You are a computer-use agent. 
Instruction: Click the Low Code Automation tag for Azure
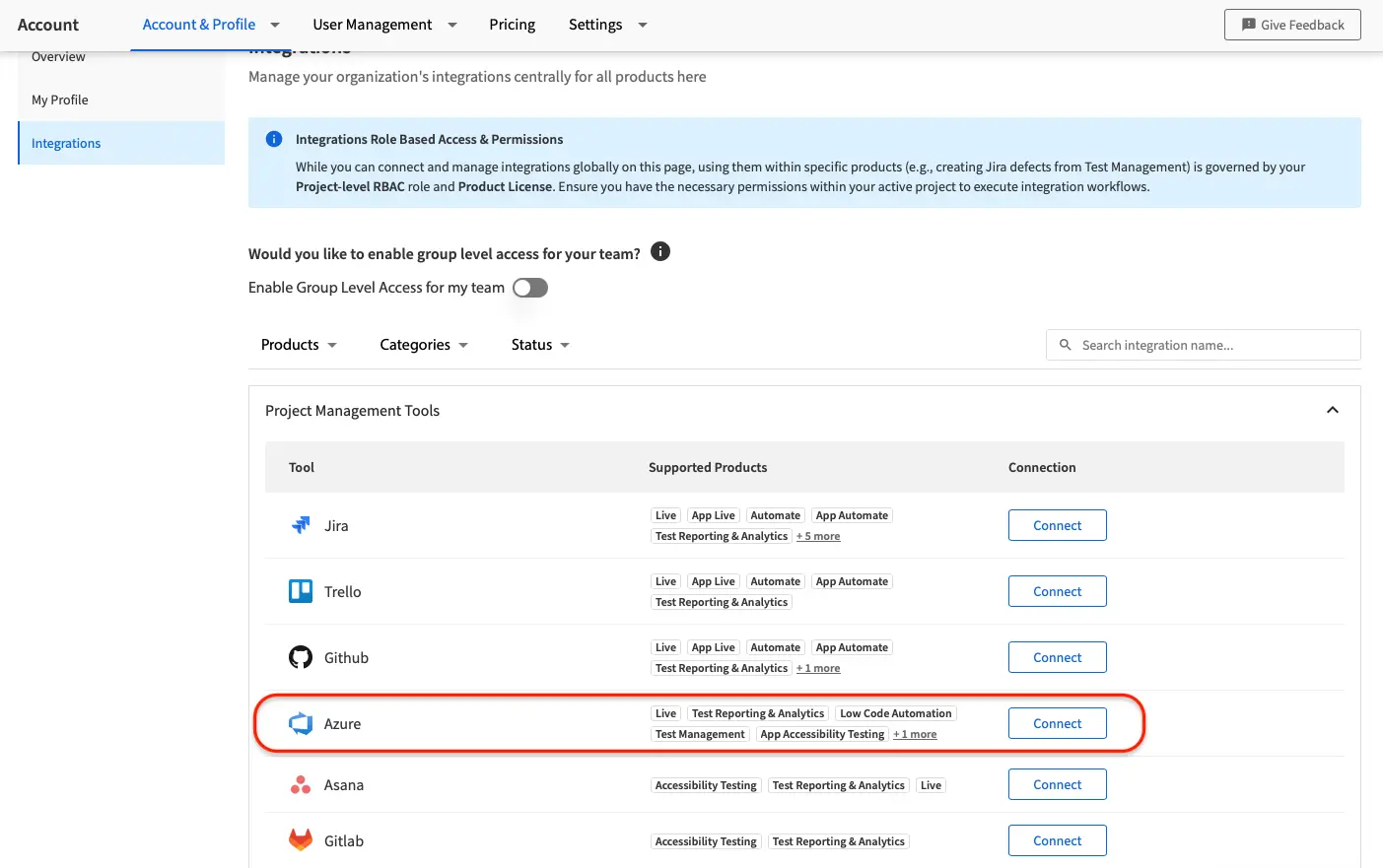(896, 713)
